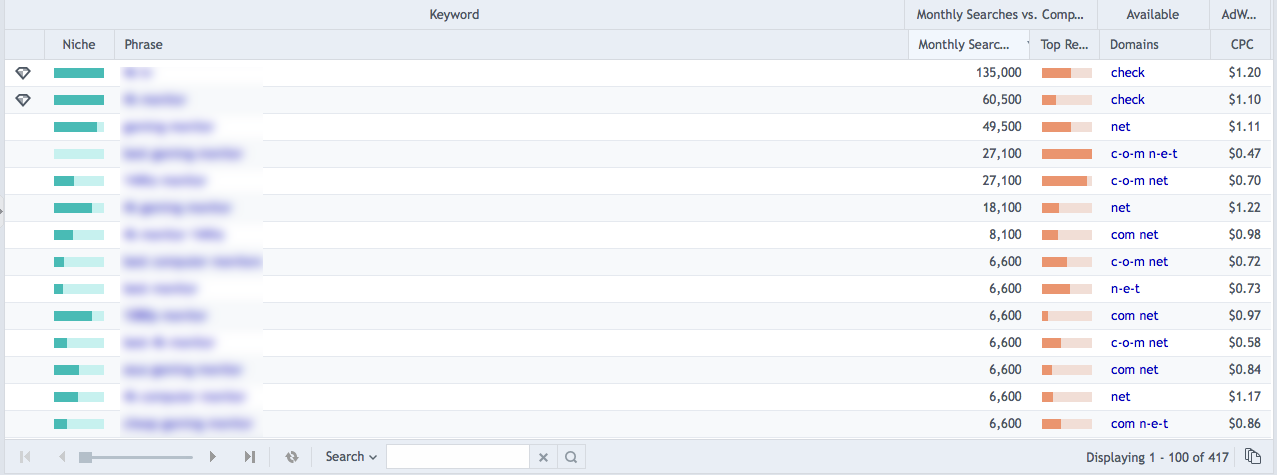Click the "net" domain link for 49,500 row
This screenshot has height=475, width=1277.
1120,127
